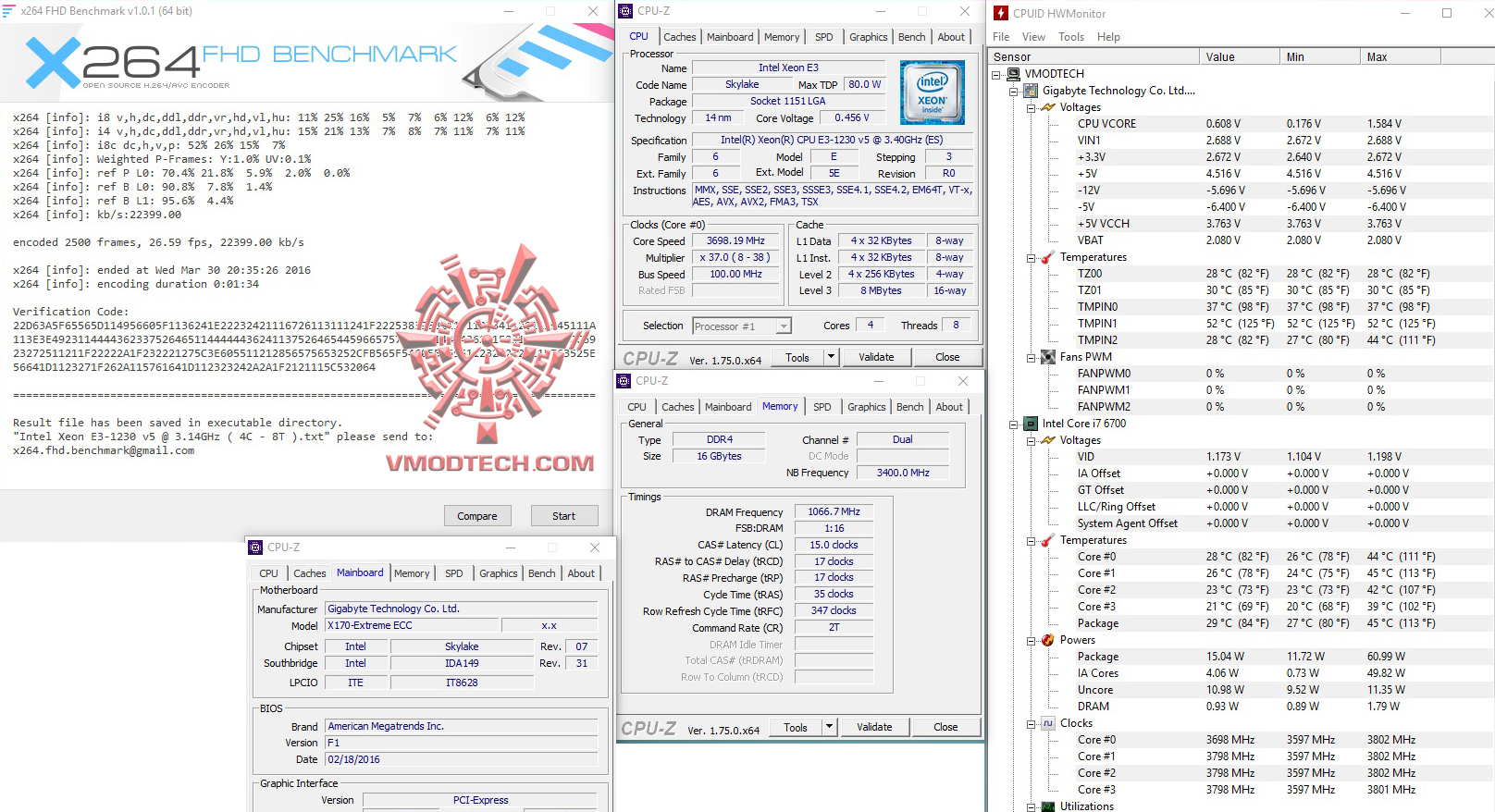Click the Min column header
The height and width of the screenshot is (812, 1495).
pyautogui.click(x=1320, y=57)
